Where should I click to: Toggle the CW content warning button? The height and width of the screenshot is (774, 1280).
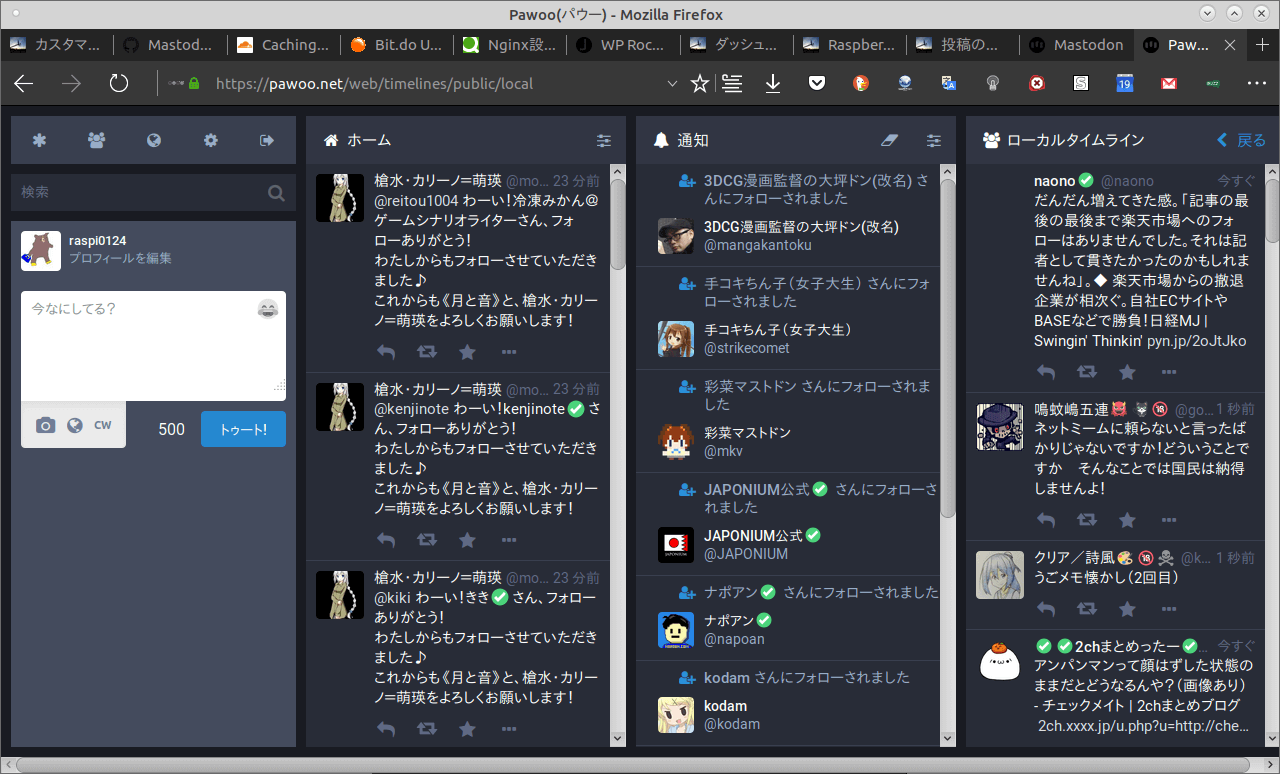click(103, 426)
